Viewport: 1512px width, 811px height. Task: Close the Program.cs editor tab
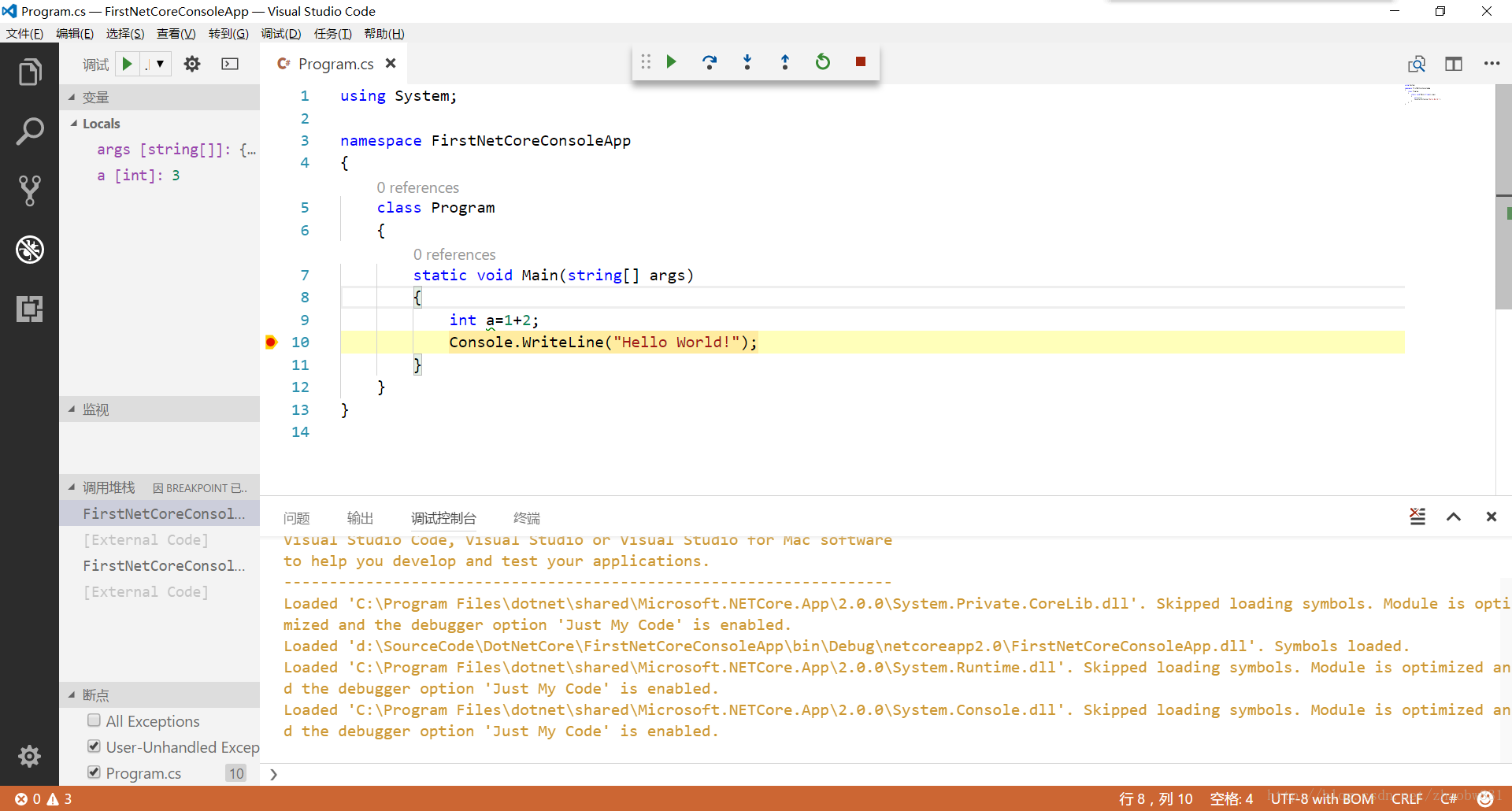(391, 63)
